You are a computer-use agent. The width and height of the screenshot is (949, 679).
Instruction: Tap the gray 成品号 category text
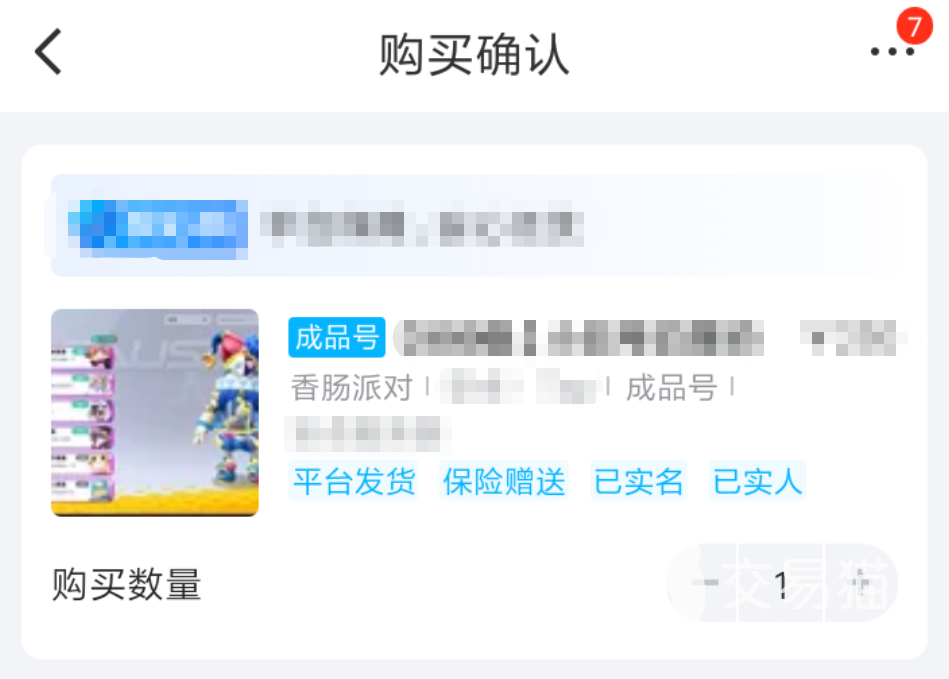coord(671,387)
